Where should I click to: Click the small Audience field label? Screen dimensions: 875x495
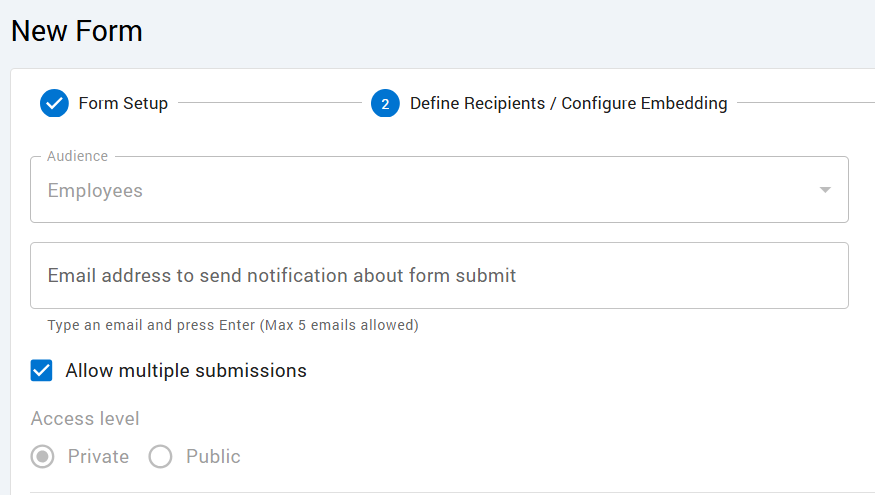click(77, 156)
